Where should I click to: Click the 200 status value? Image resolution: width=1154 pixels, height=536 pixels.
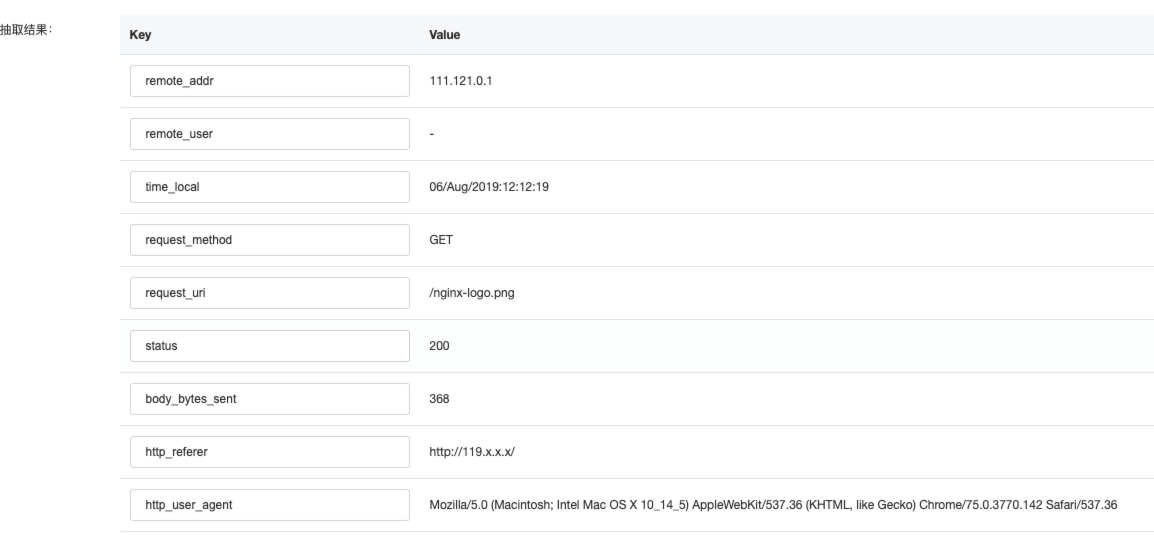pyautogui.click(x=439, y=346)
